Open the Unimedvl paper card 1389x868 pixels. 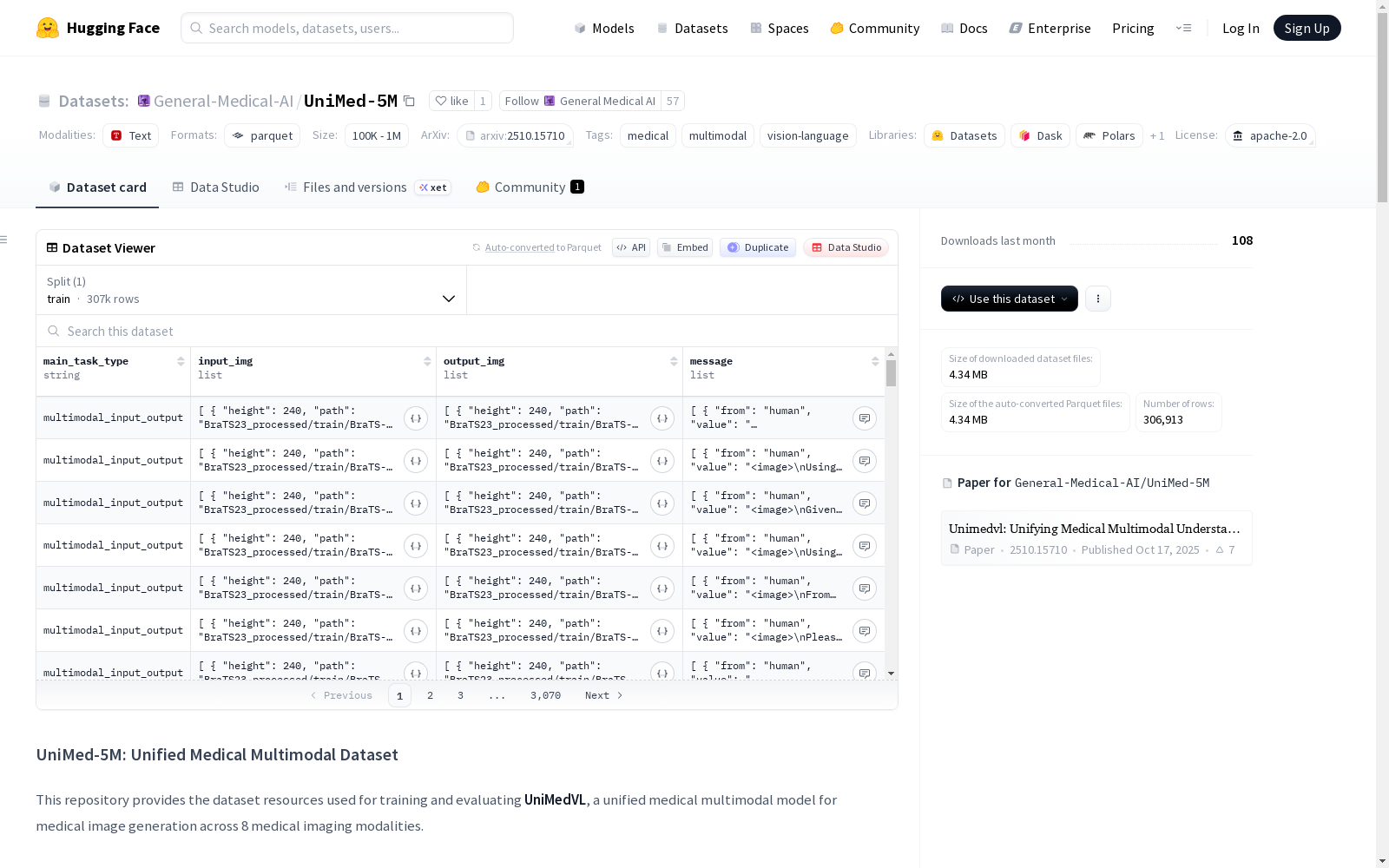[1096, 538]
